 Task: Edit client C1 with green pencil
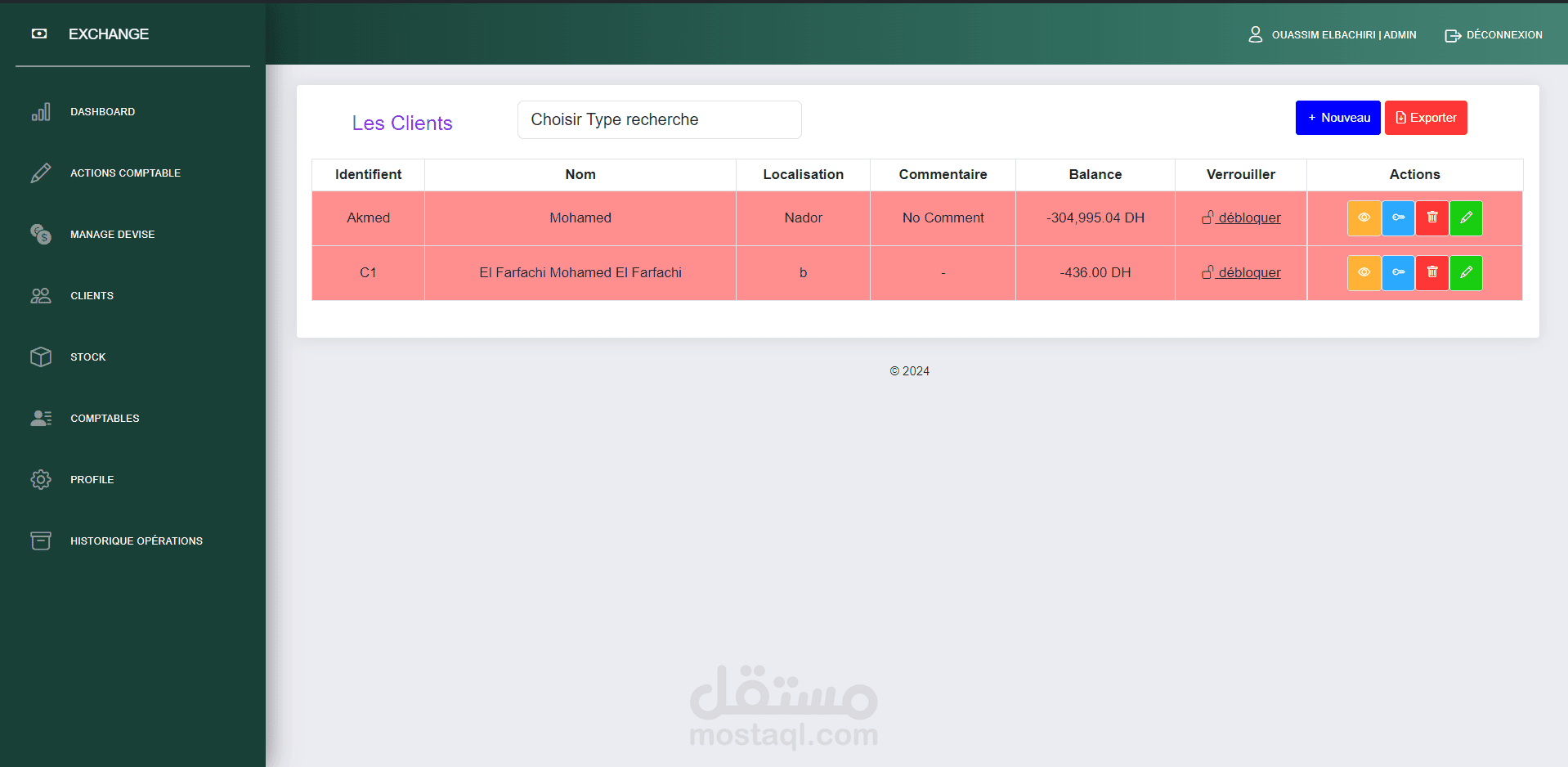1466,273
